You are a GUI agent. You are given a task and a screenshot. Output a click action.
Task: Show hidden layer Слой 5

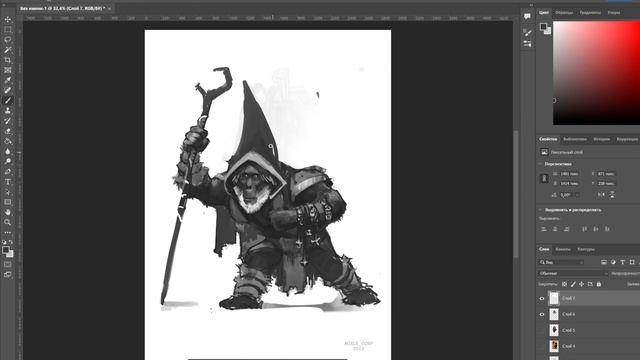point(542,330)
